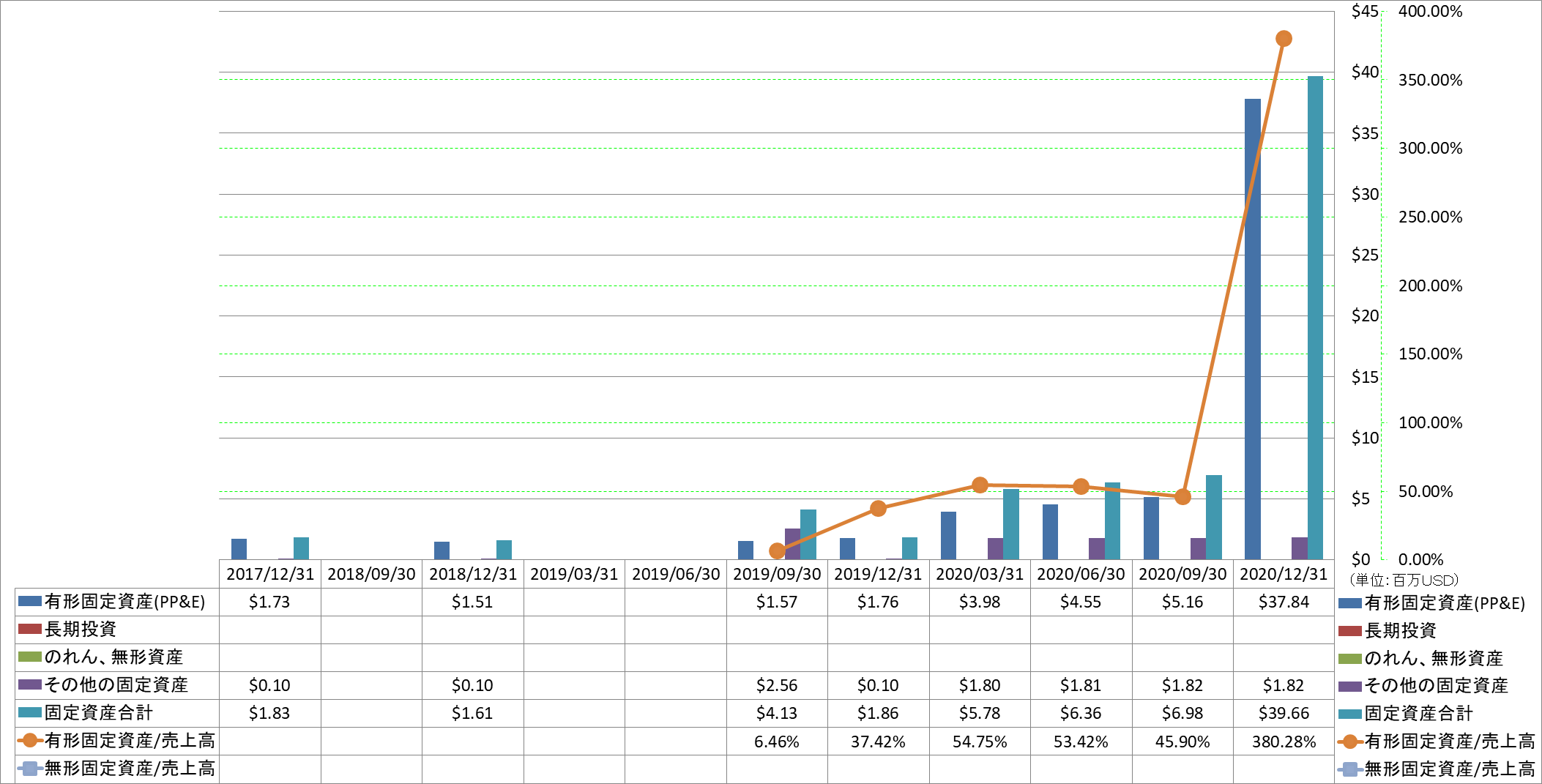Click the orange line marker above 2019/09/30
This screenshot has height=784, width=1542.
coord(777,550)
